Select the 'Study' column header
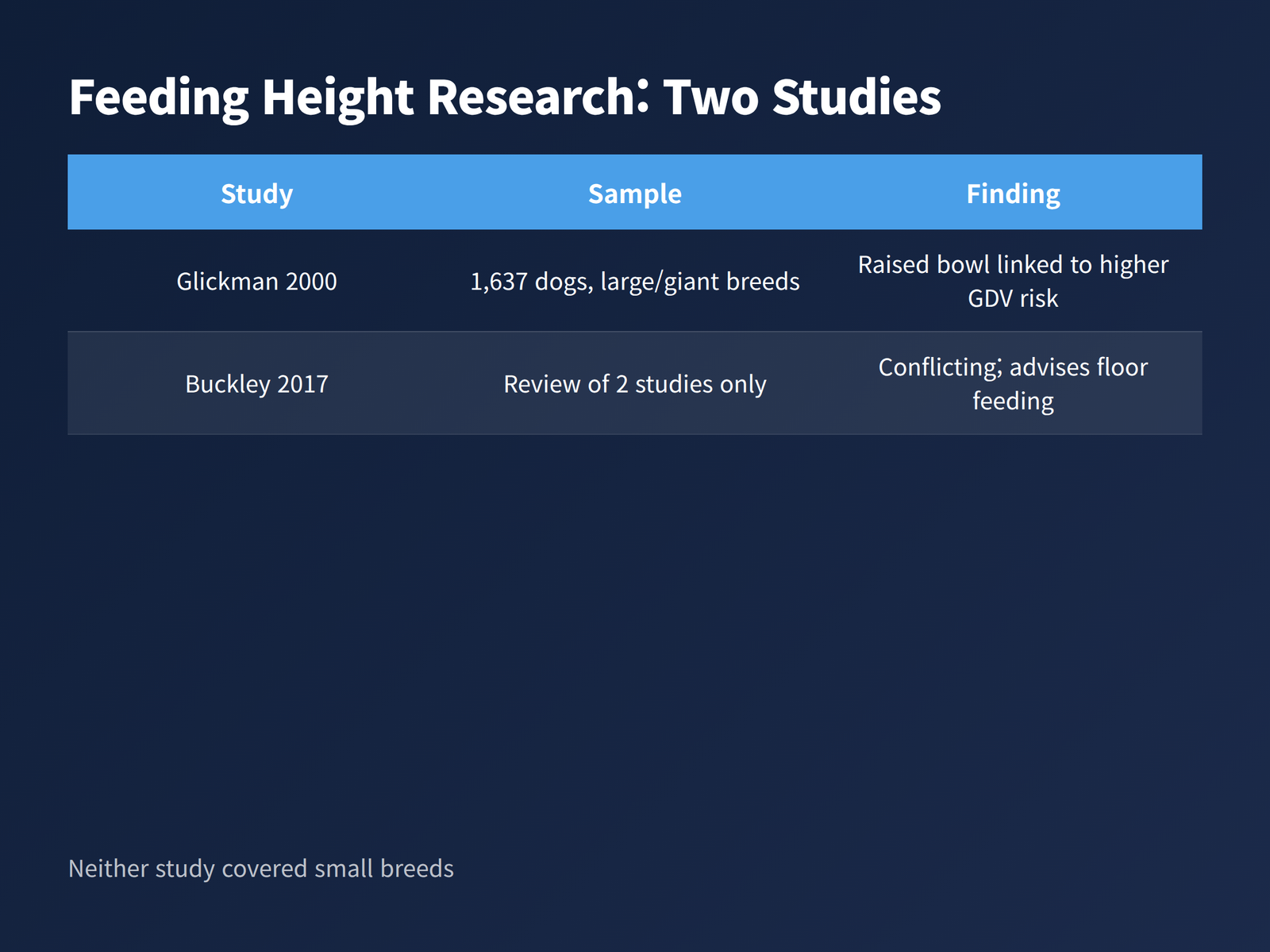1270x952 pixels. coord(256,193)
